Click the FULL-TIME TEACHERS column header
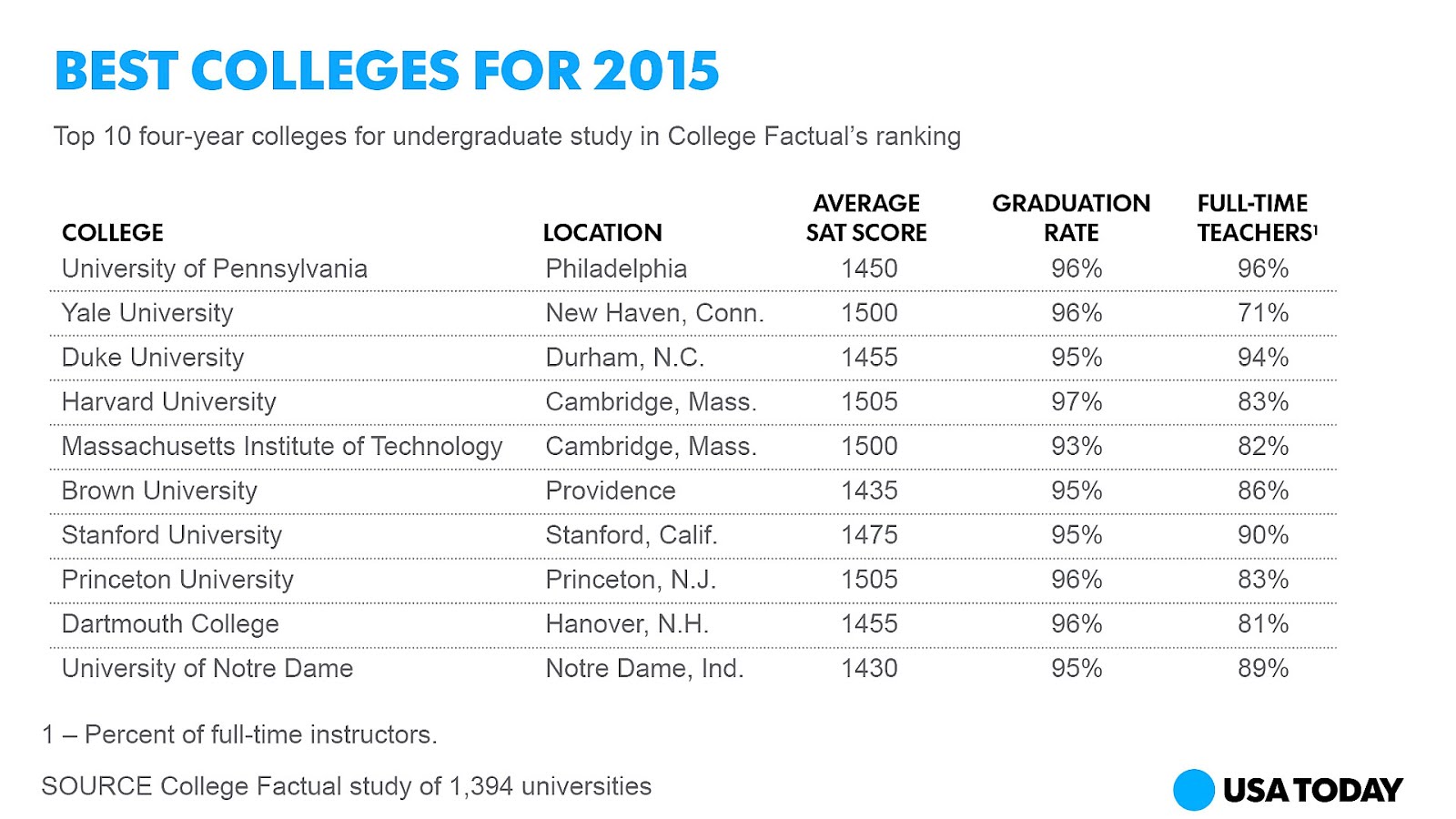This screenshot has height=819, width=1456. [x=1258, y=217]
